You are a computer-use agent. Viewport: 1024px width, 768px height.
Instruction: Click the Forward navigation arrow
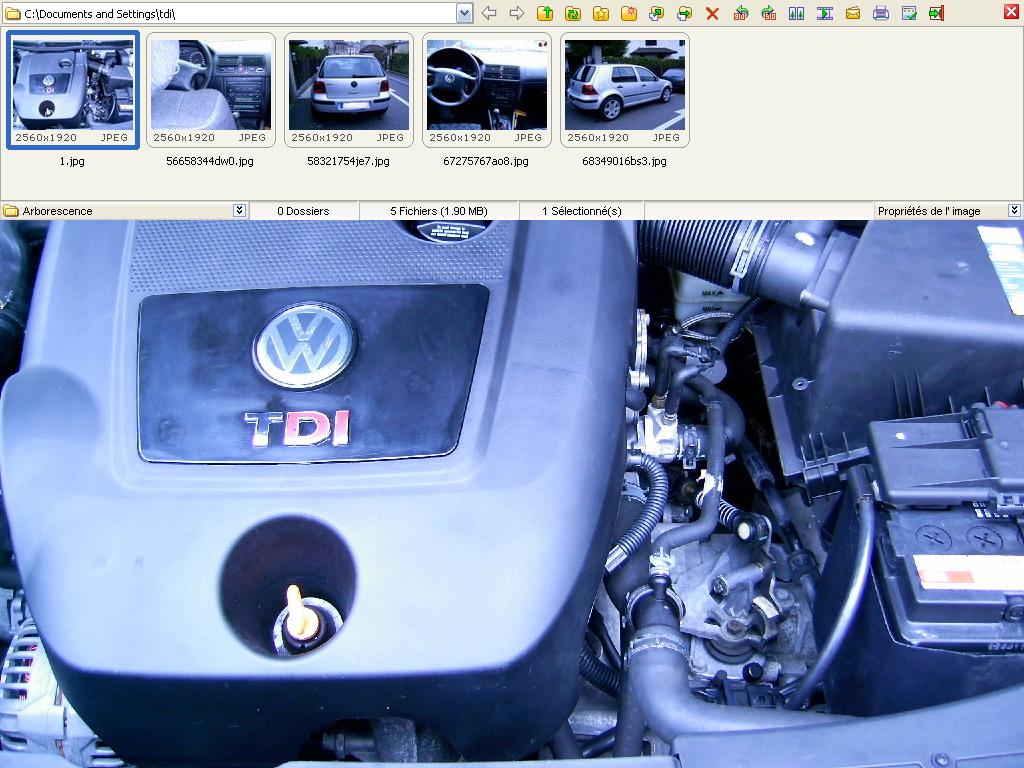tap(517, 13)
